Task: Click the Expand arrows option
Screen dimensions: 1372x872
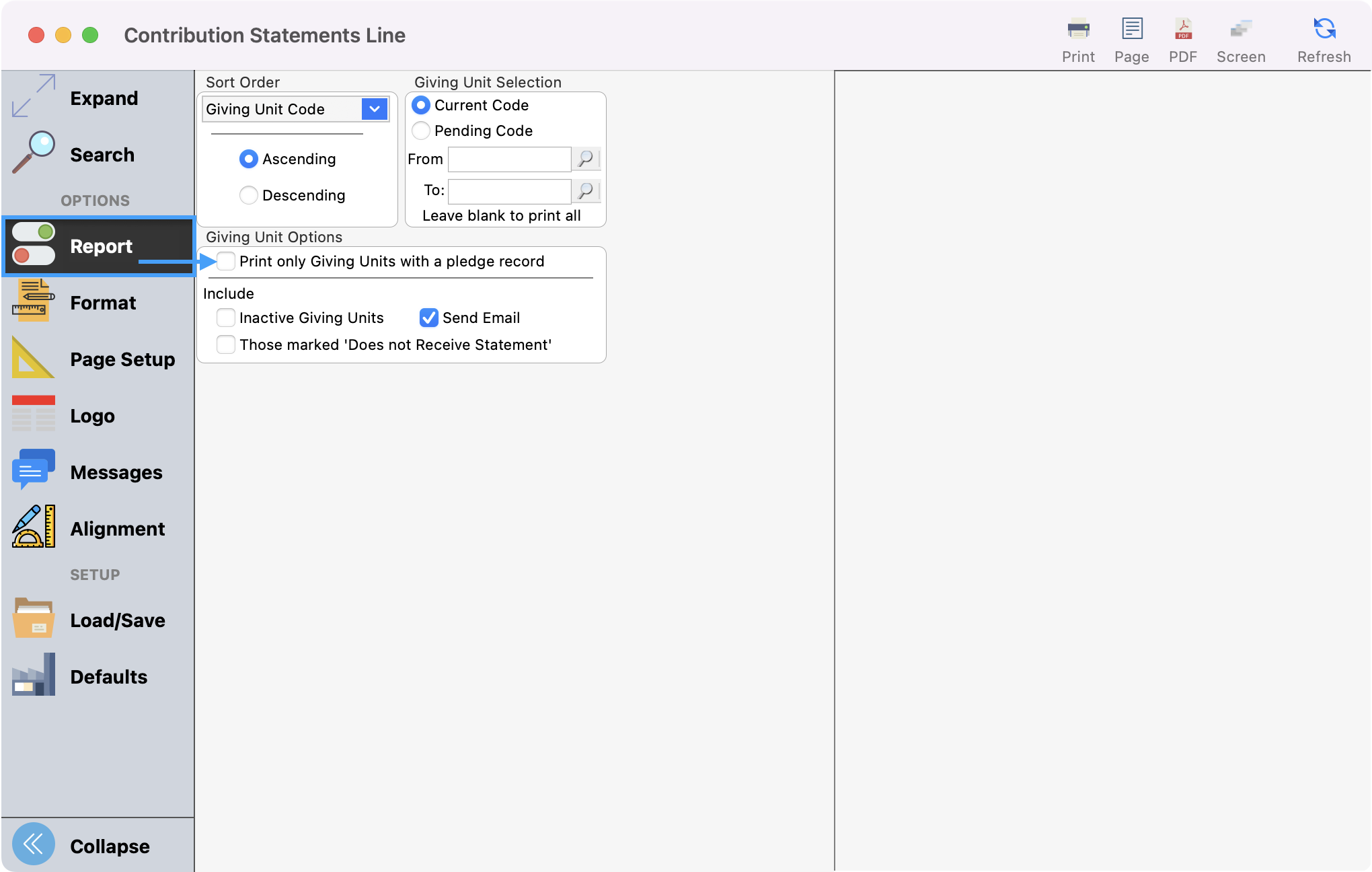Action: pos(33,96)
